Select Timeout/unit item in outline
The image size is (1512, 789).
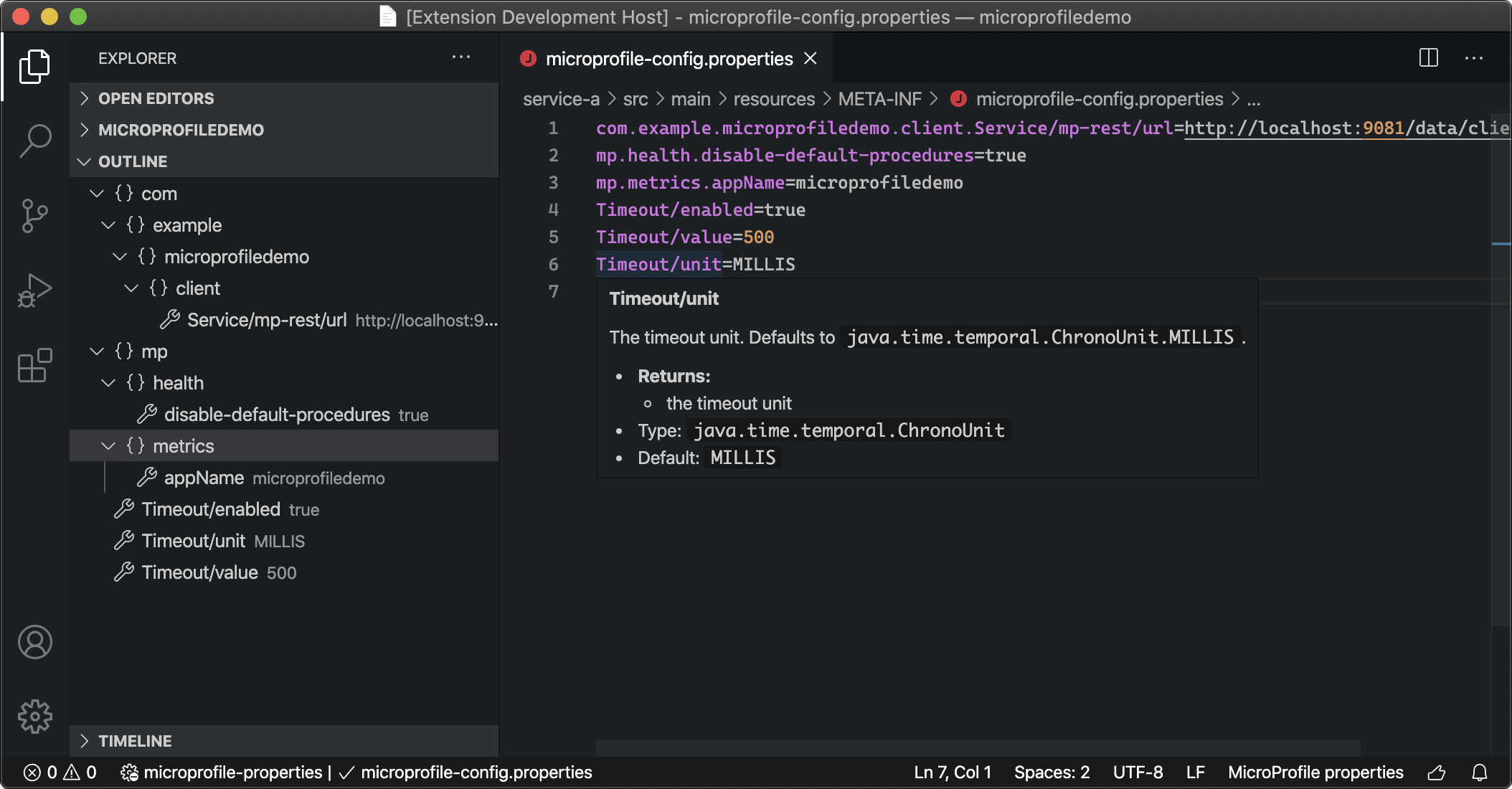194,541
